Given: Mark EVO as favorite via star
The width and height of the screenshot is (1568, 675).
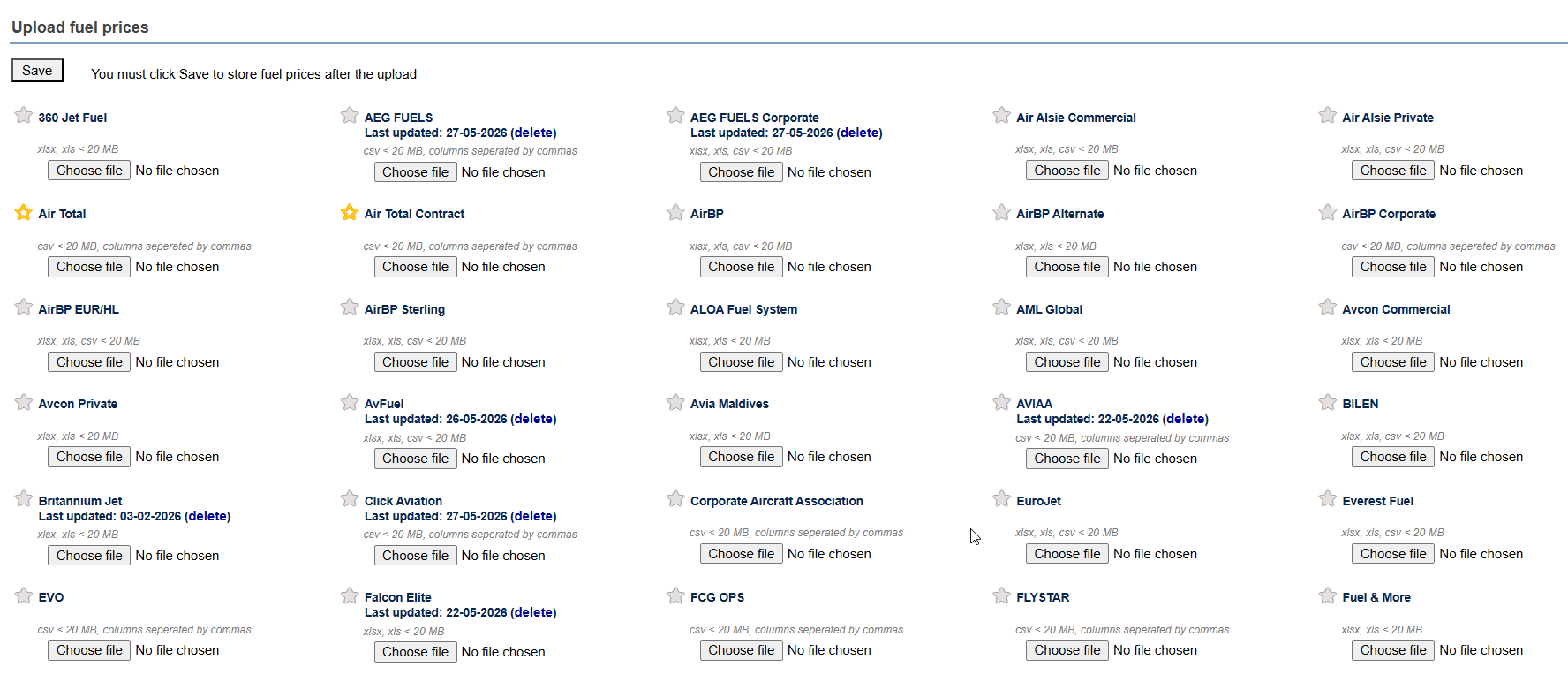Looking at the screenshot, I should click(x=24, y=595).
